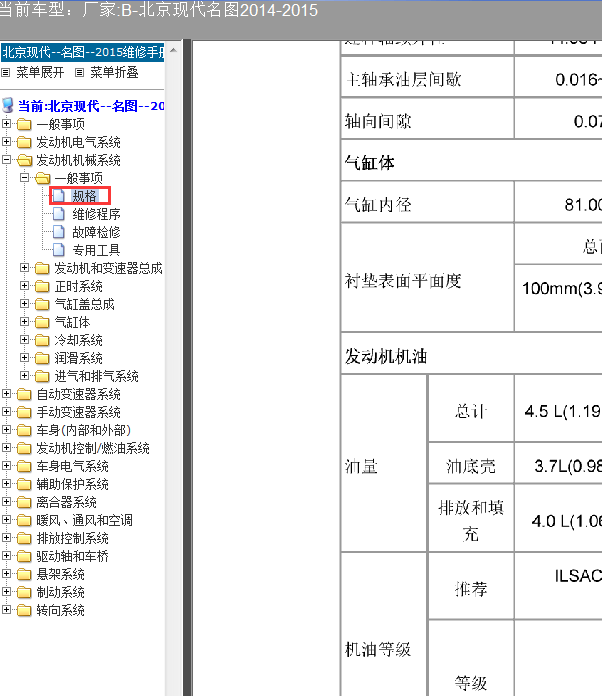
Task: Open the 维修程序 document
Action: 96,214
